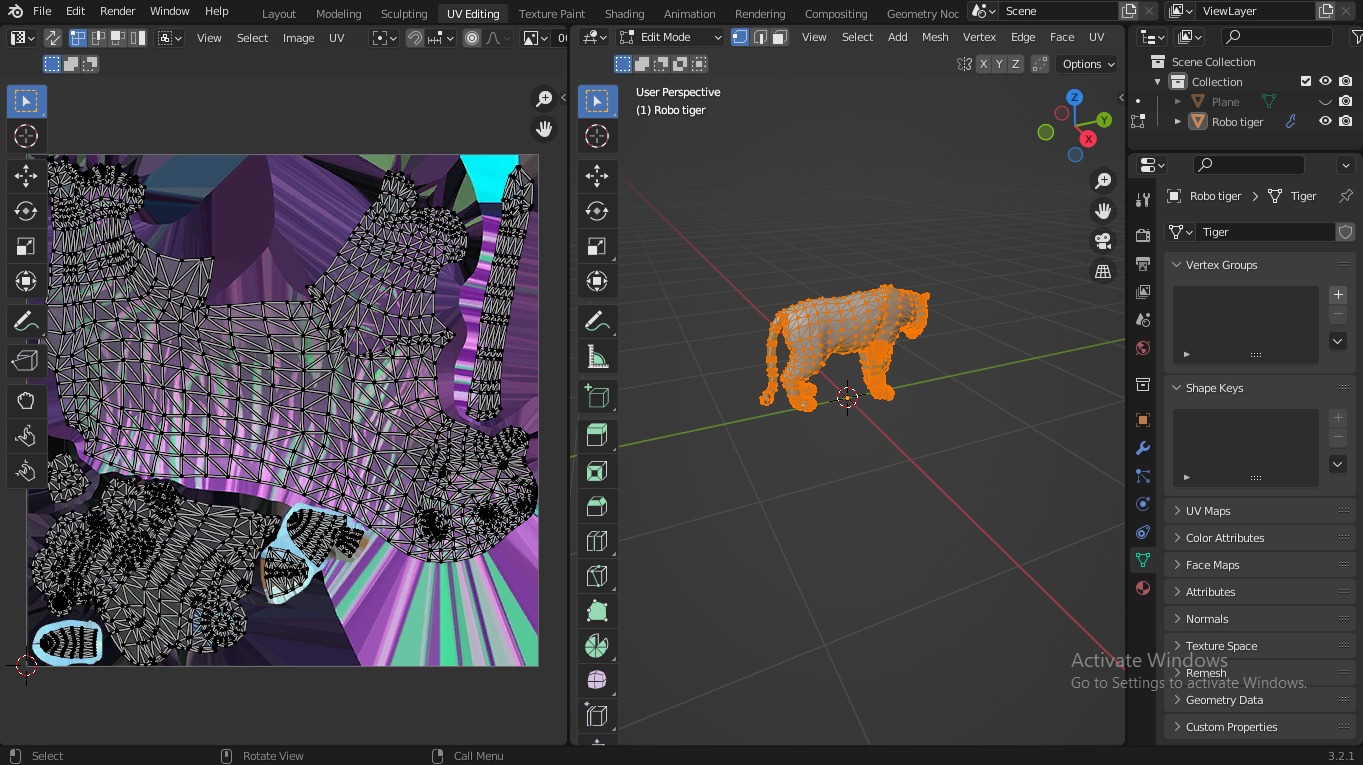
Task: Open the UV pivot point dropdown
Action: tap(384, 38)
